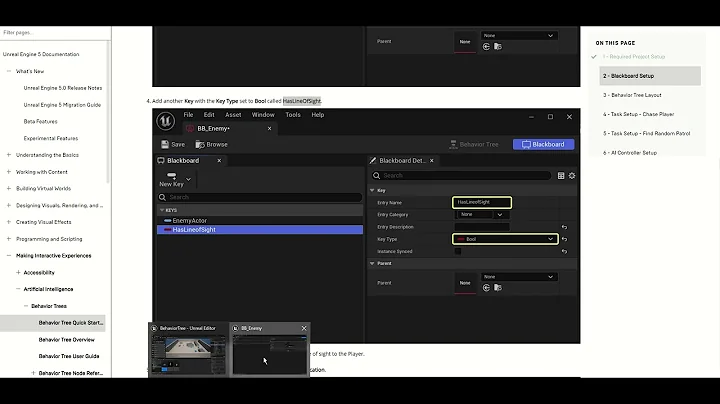Browse to asset icon in lower Parent row
The width and height of the screenshot is (720, 404).
tap(498, 288)
